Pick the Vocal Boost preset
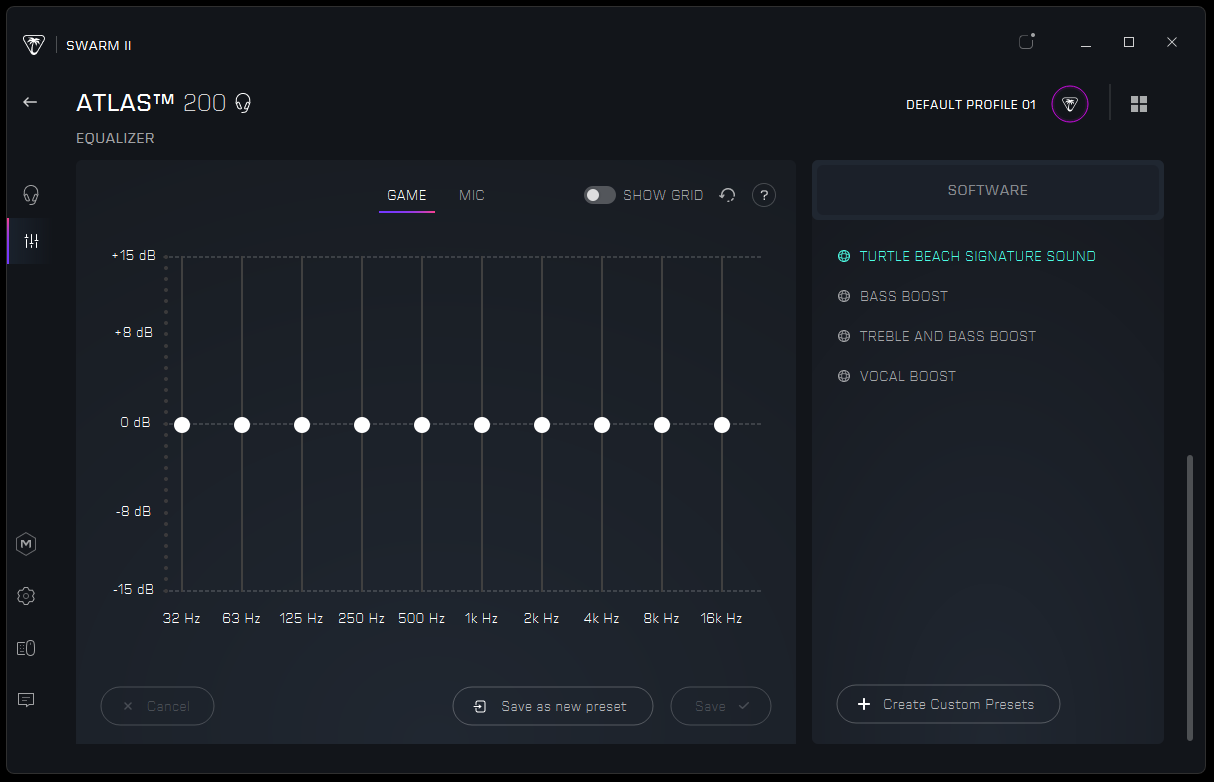 click(x=907, y=376)
